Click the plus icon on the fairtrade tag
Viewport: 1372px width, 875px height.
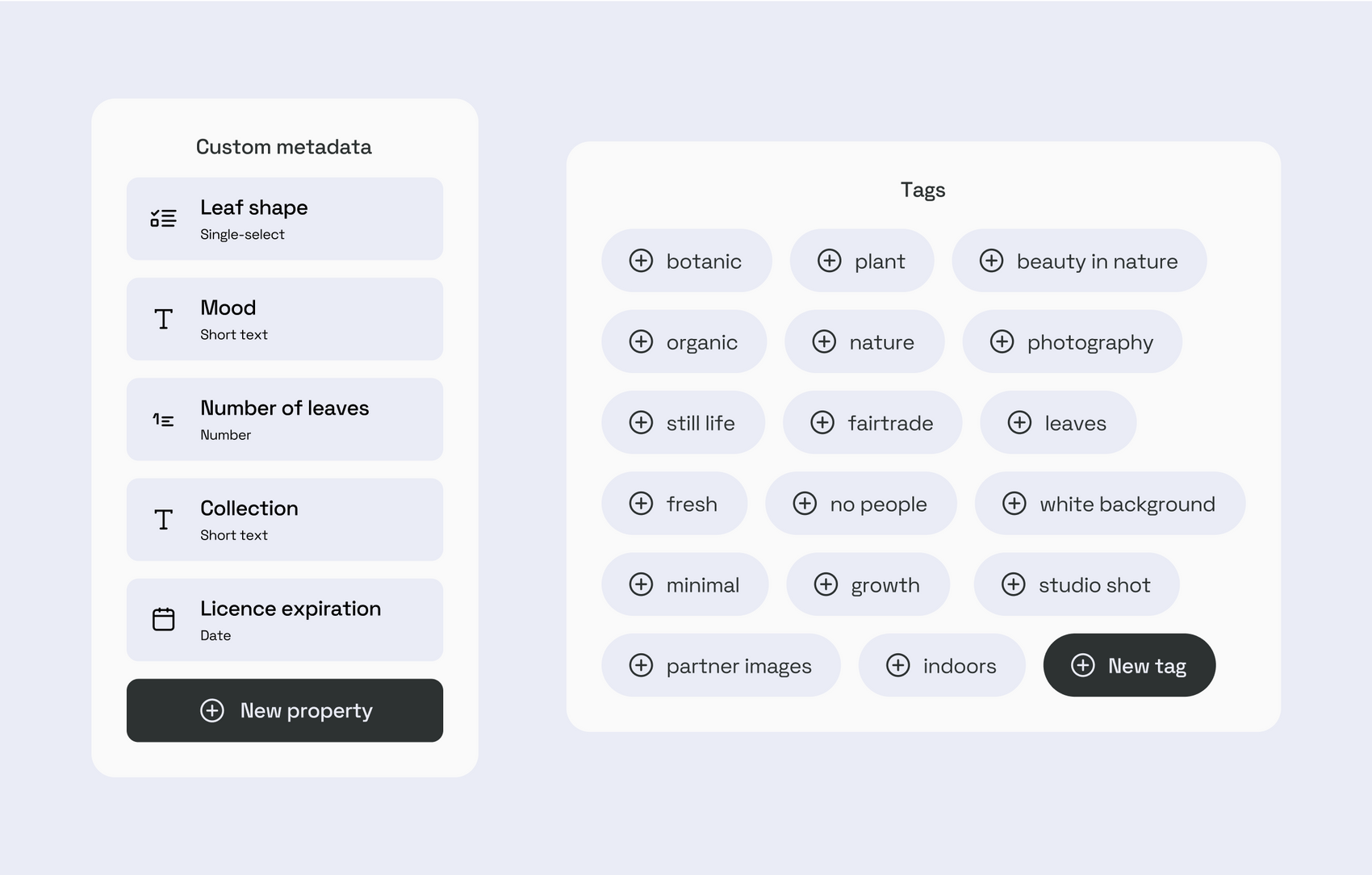tap(822, 422)
